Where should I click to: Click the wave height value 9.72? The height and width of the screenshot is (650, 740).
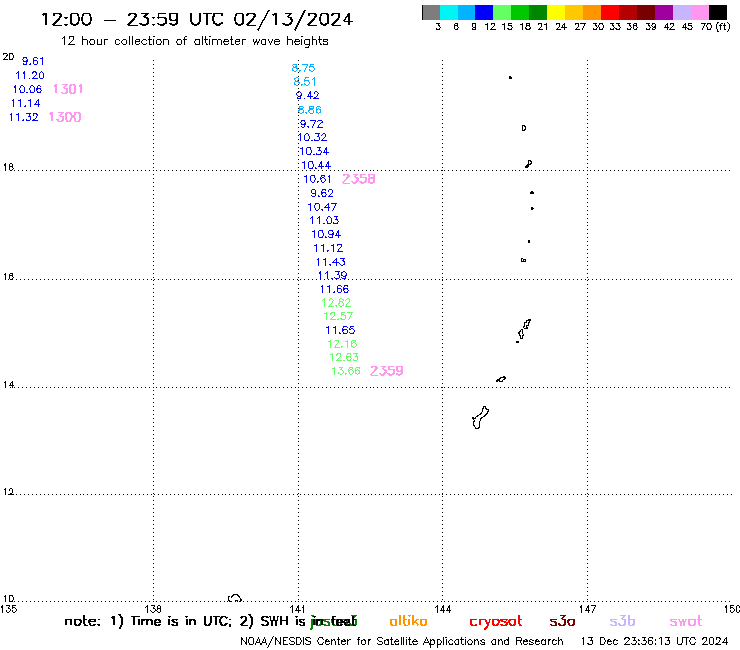pos(311,124)
